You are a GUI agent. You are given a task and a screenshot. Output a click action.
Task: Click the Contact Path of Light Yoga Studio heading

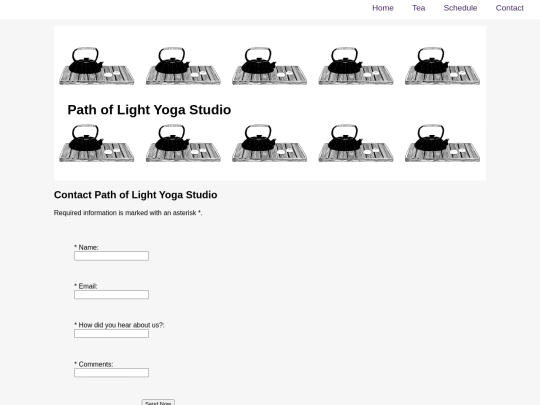click(x=135, y=195)
